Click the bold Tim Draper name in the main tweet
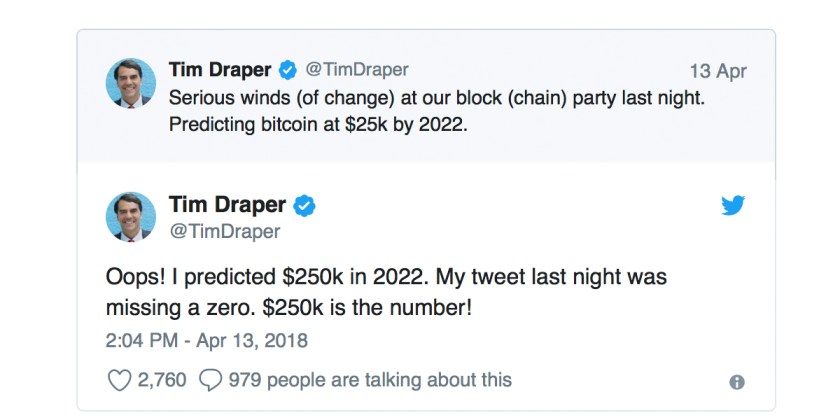Viewport: 840px width, 420px height. [227, 206]
